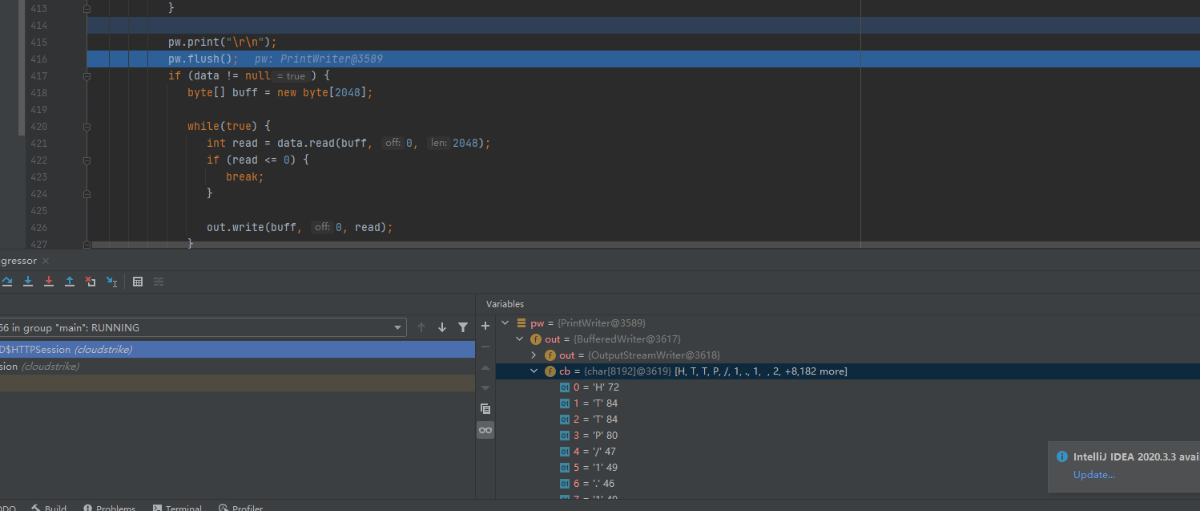Add a new watch with plus icon

486,326
